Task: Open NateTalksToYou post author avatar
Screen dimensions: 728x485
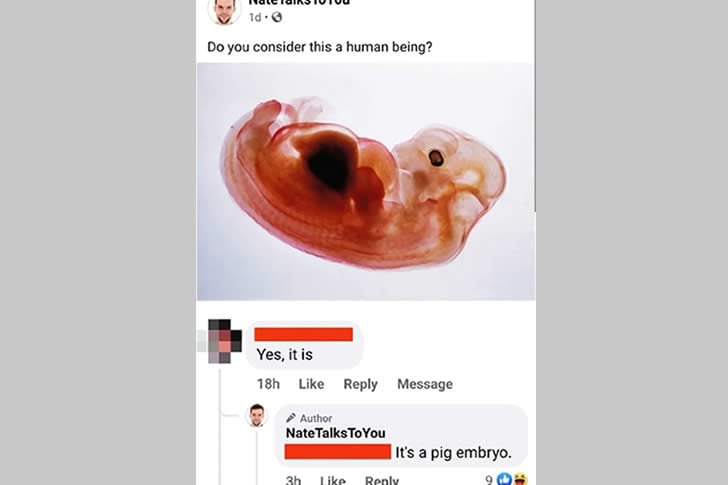Action: click(x=224, y=10)
